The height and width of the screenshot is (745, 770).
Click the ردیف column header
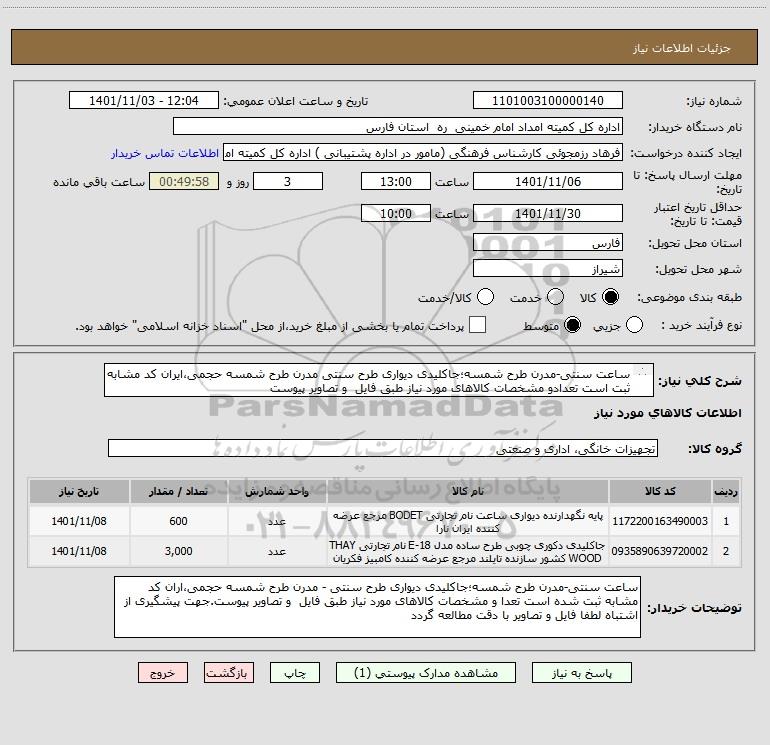726,492
